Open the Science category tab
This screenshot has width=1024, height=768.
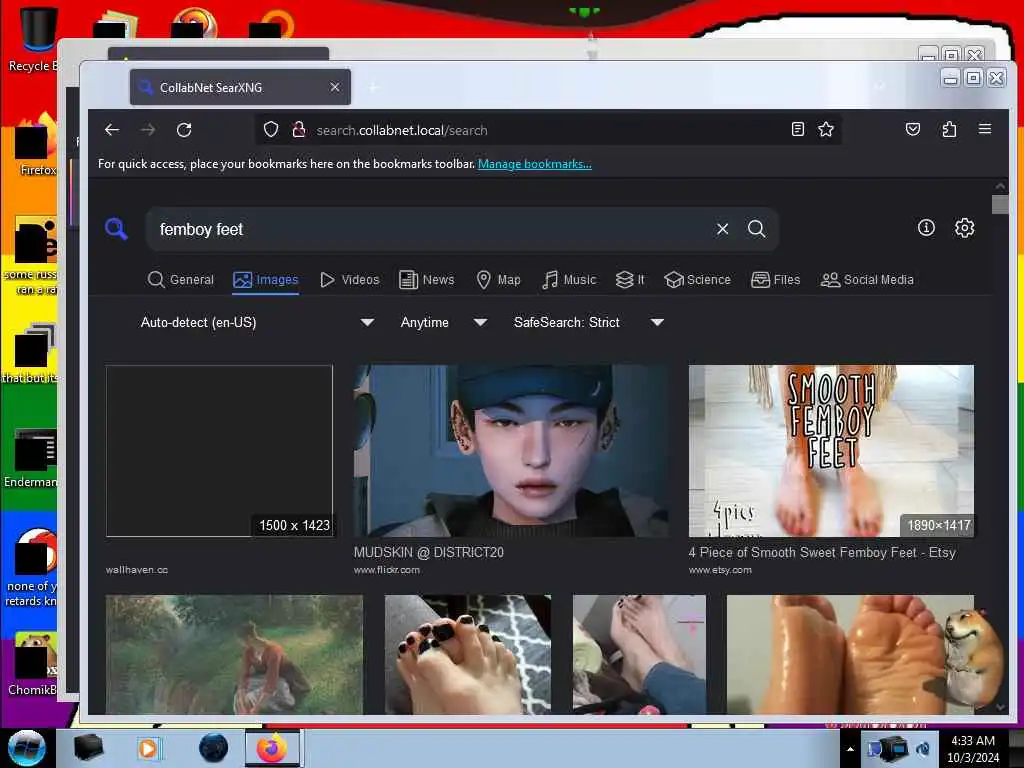coord(697,280)
